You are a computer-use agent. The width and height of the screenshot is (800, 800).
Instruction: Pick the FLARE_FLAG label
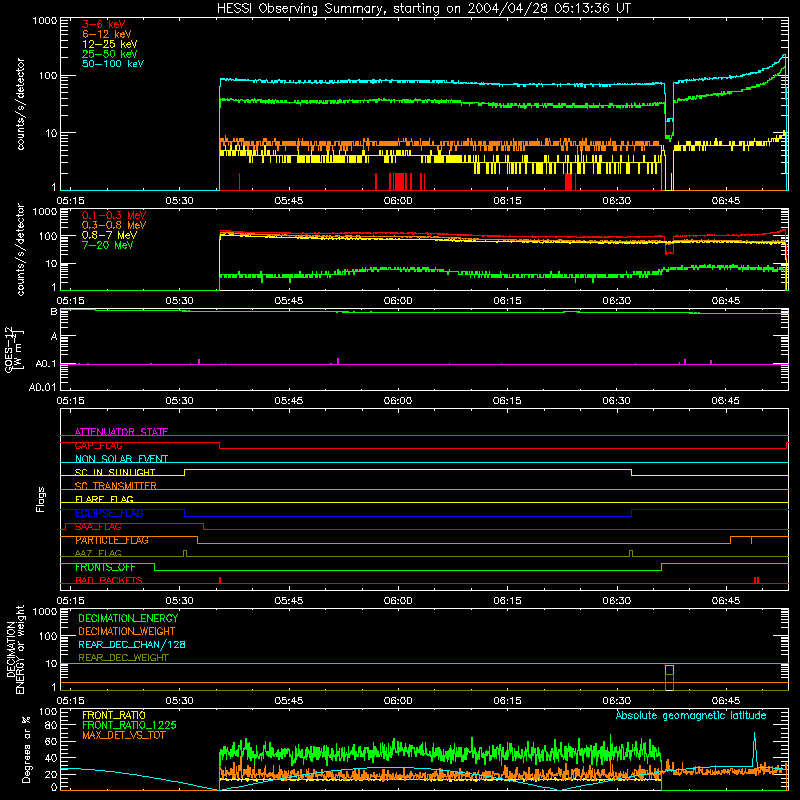coord(104,499)
